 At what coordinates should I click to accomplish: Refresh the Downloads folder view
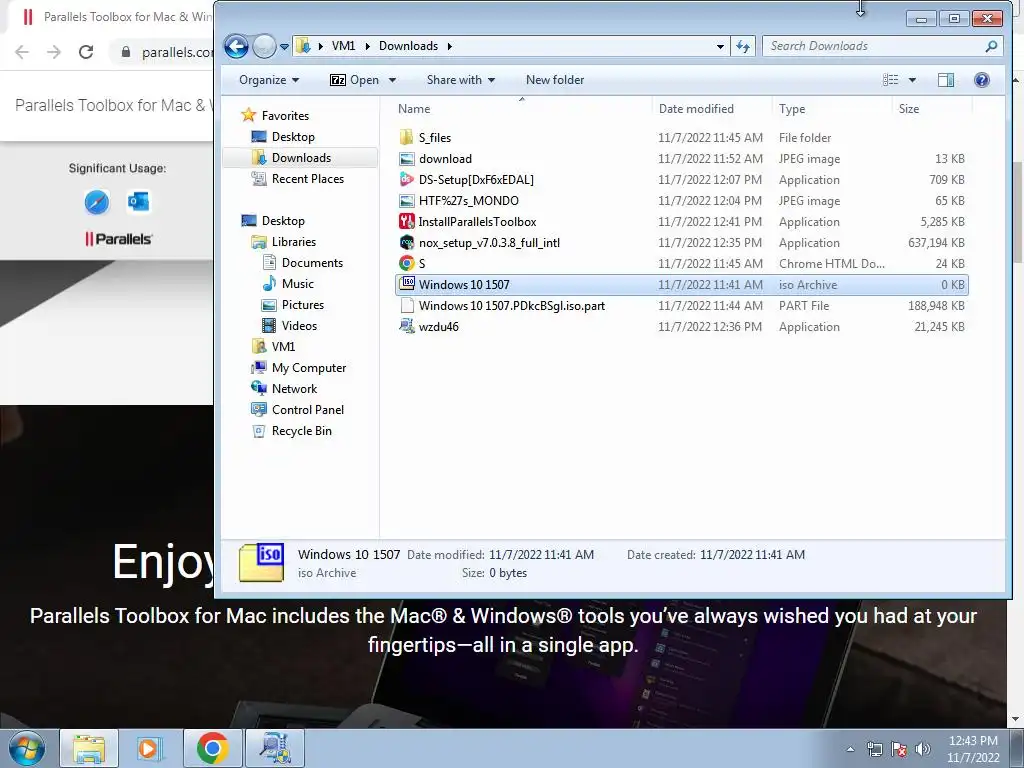coord(743,46)
